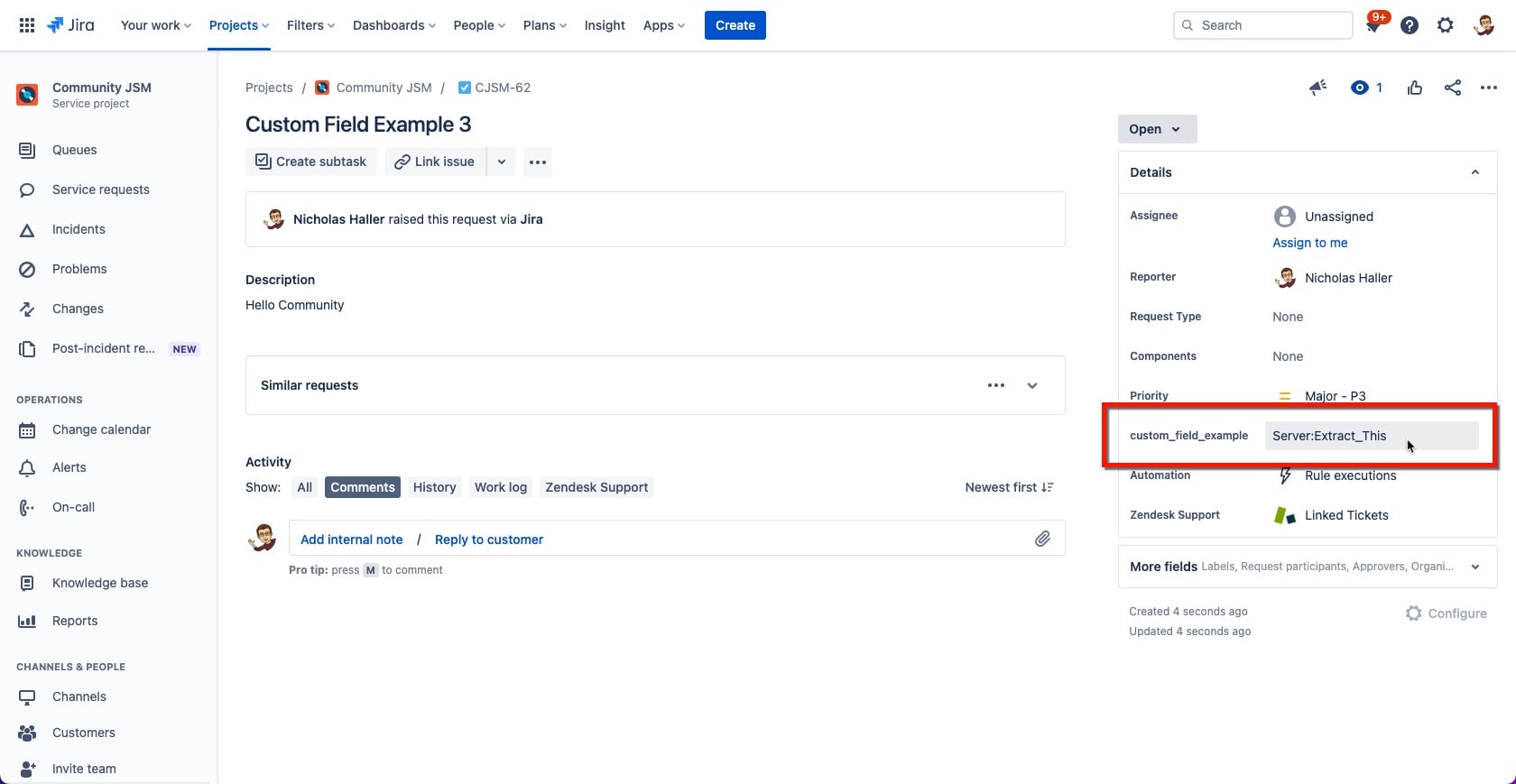Show History activity filter
1516x784 pixels.
tap(434, 487)
